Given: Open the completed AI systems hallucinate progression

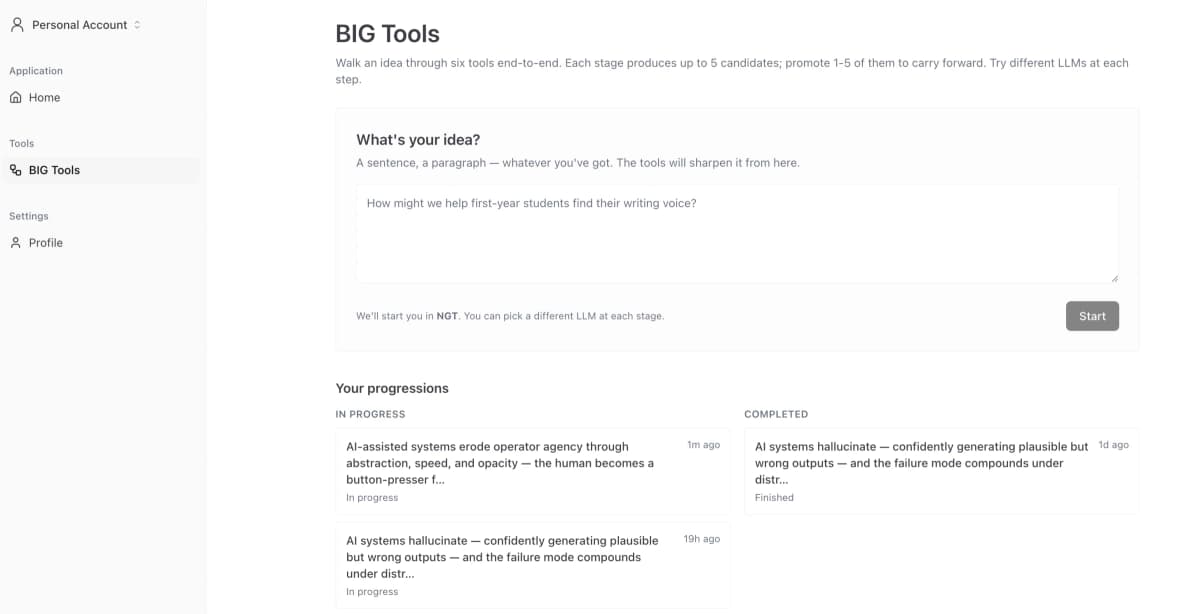Looking at the screenshot, I should [x=940, y=470].
